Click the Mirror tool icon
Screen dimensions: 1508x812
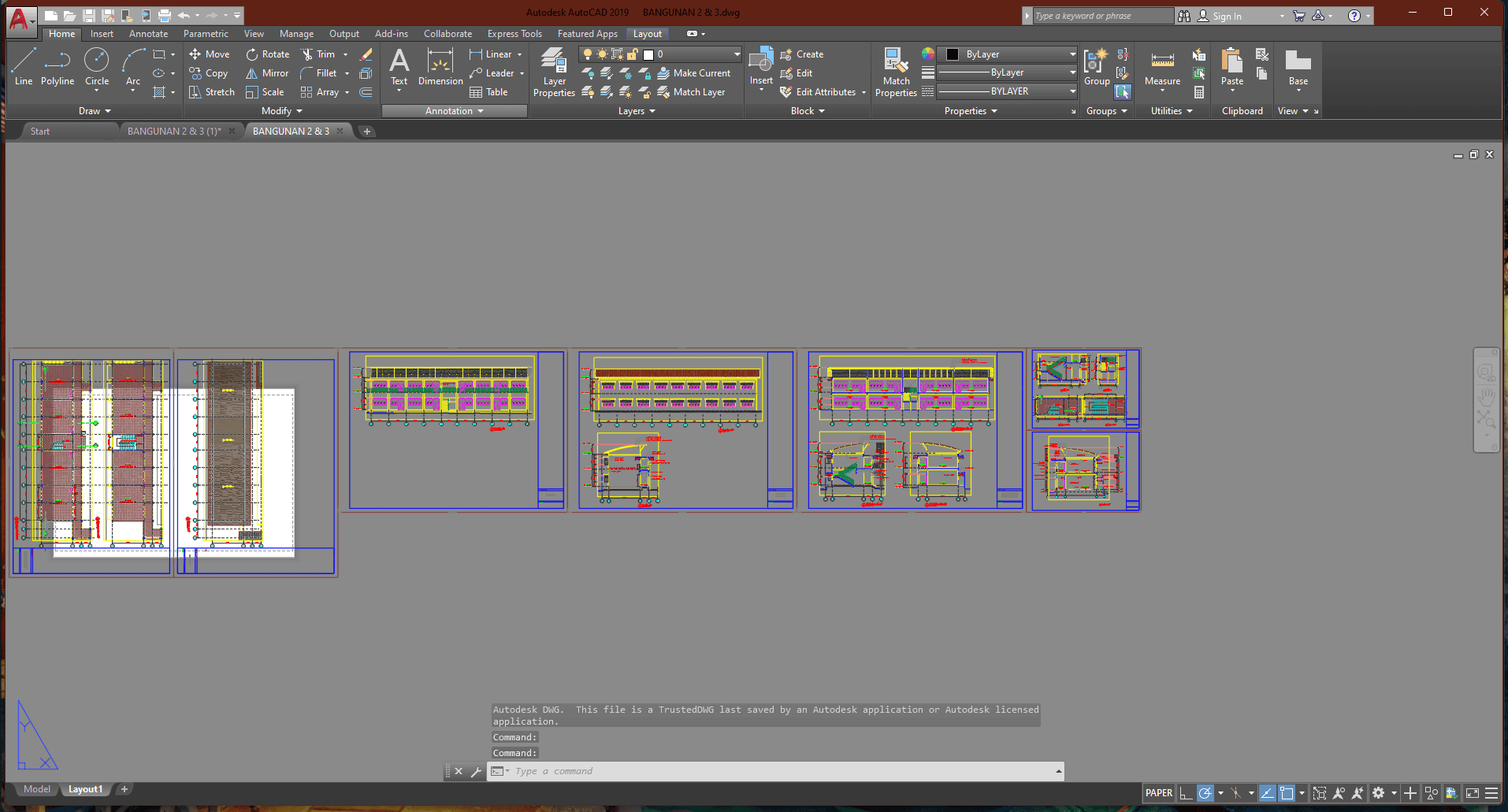point(252,73)
